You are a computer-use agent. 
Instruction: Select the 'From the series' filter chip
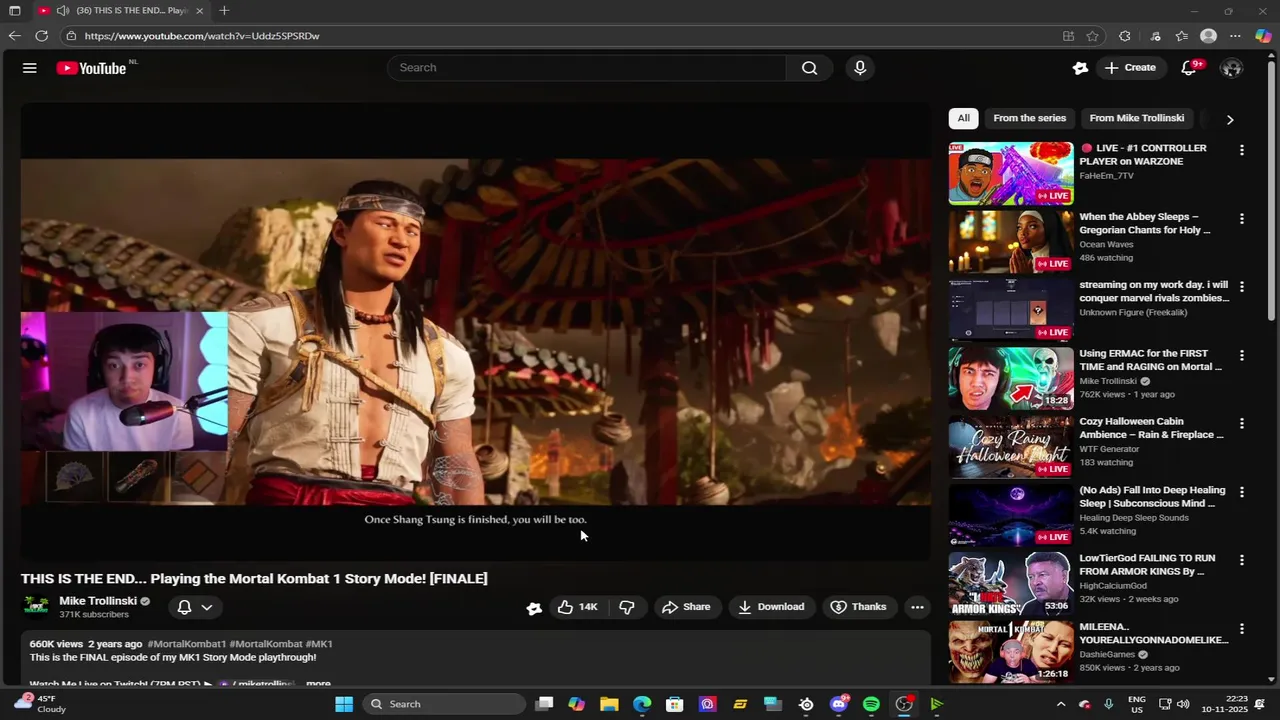coord(1030,118)
